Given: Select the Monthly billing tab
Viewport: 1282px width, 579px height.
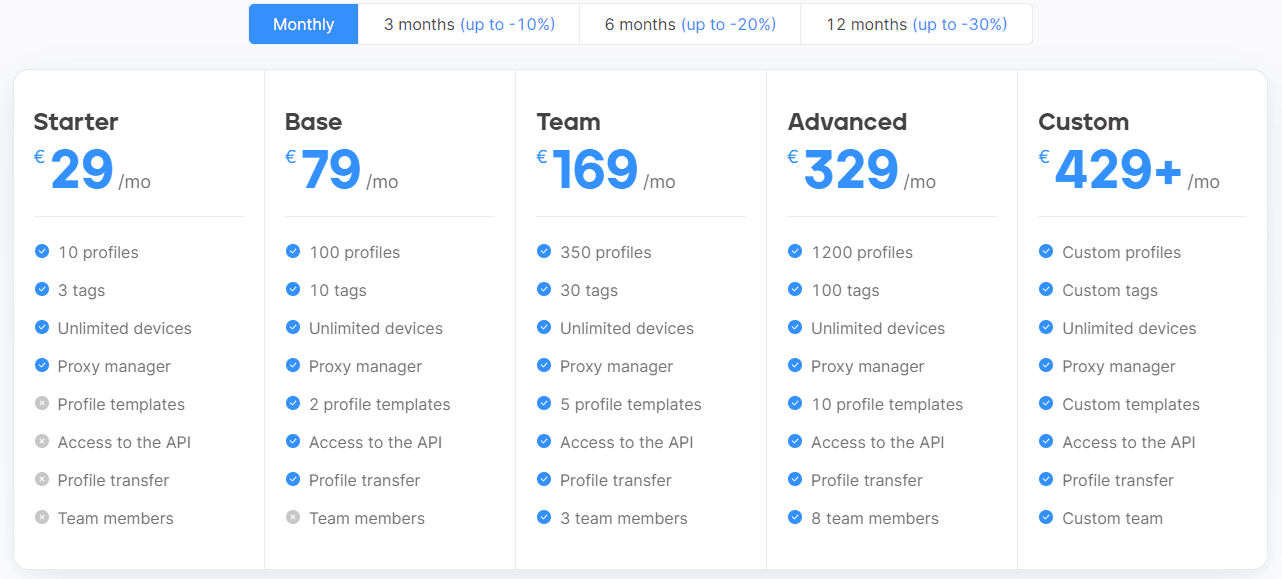Looking at the screenshot, I should point(303,24).
